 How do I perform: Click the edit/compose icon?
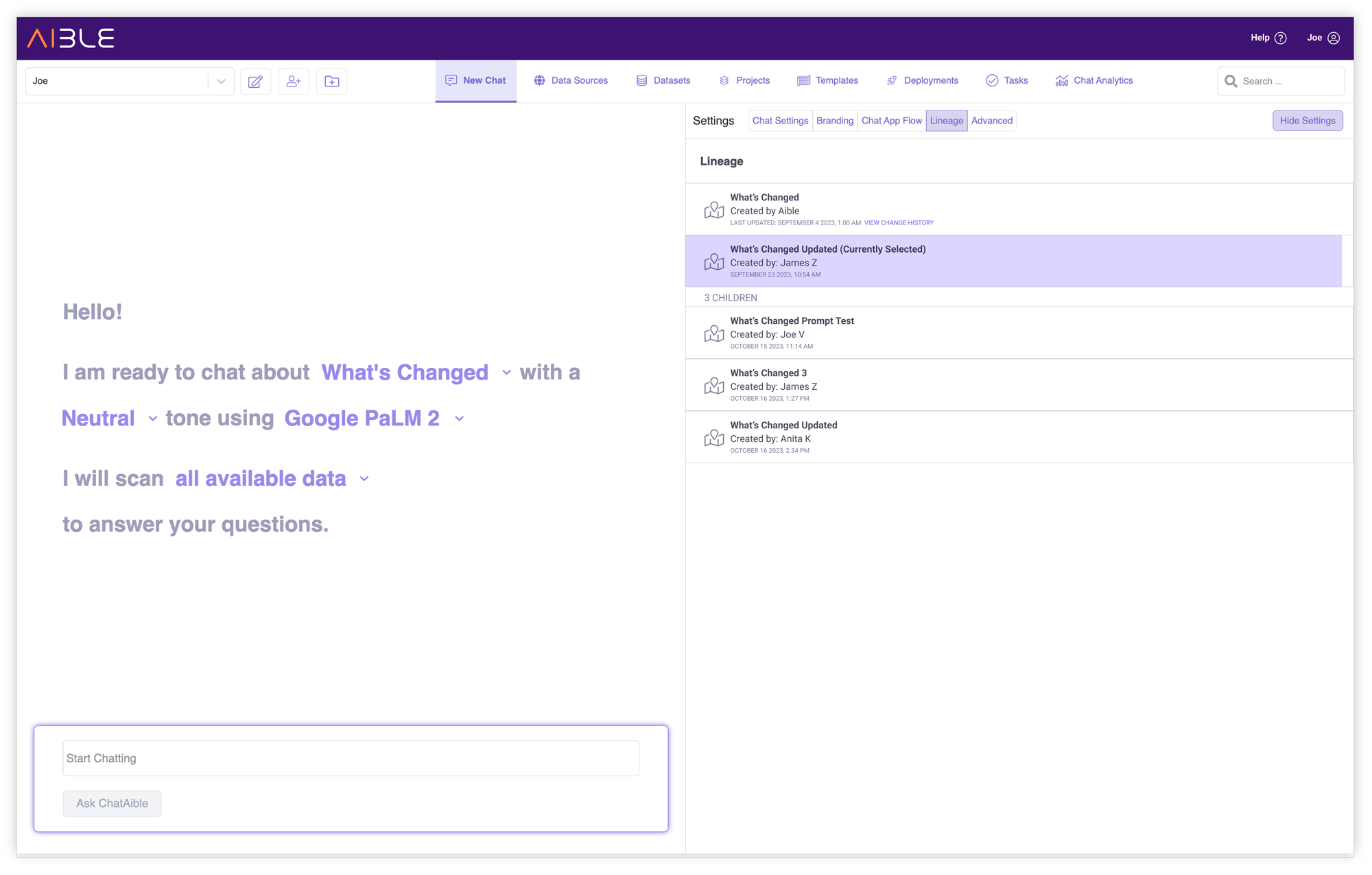tap(256, 80)
